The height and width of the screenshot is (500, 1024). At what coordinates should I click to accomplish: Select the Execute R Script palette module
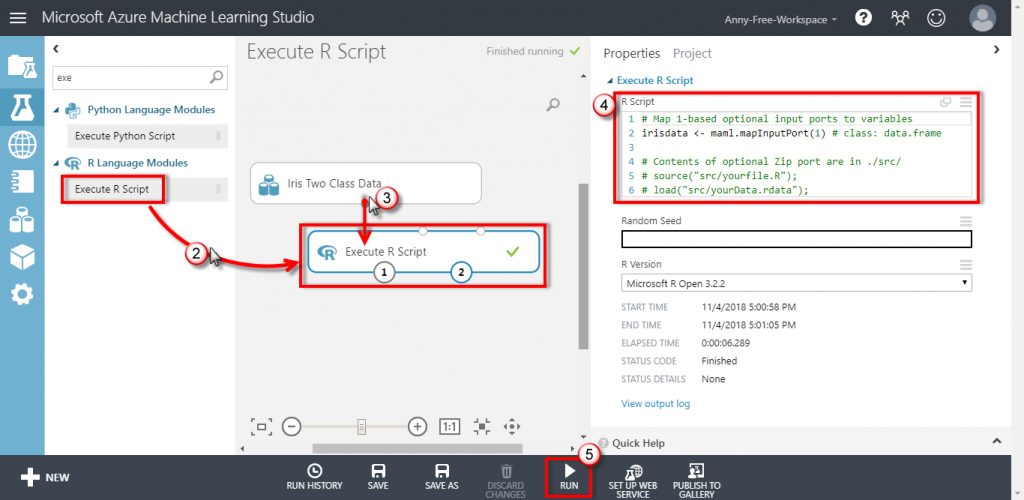(x=148, y=189)
